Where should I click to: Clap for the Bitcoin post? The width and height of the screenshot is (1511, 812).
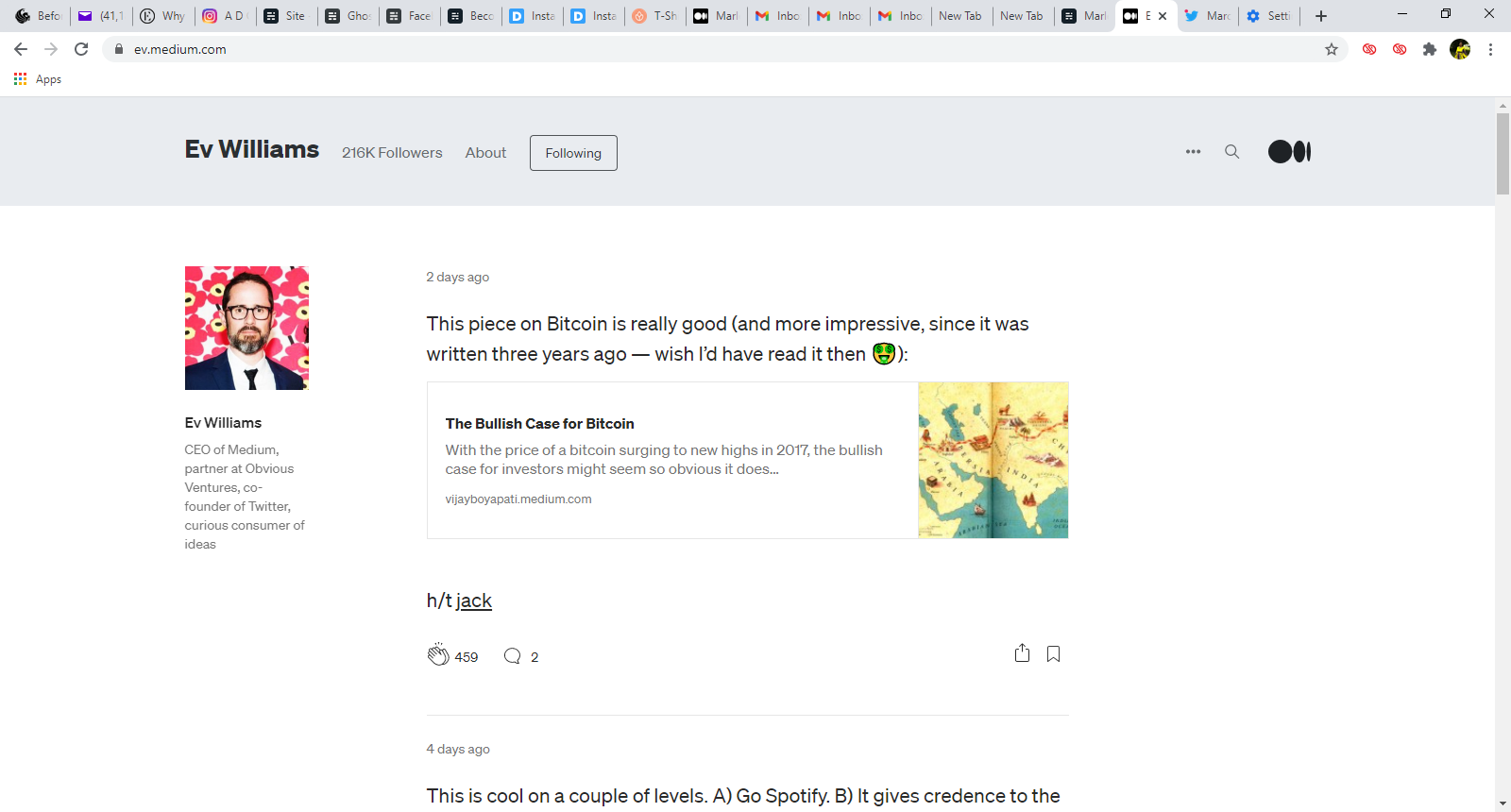(438, 654)
